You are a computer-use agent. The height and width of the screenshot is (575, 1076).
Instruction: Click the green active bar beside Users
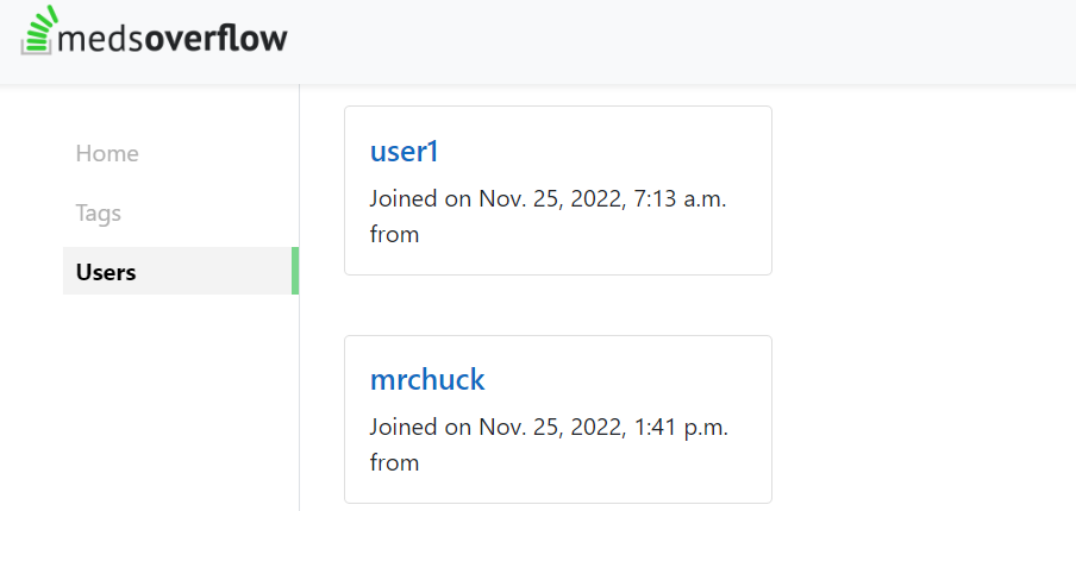295,271
